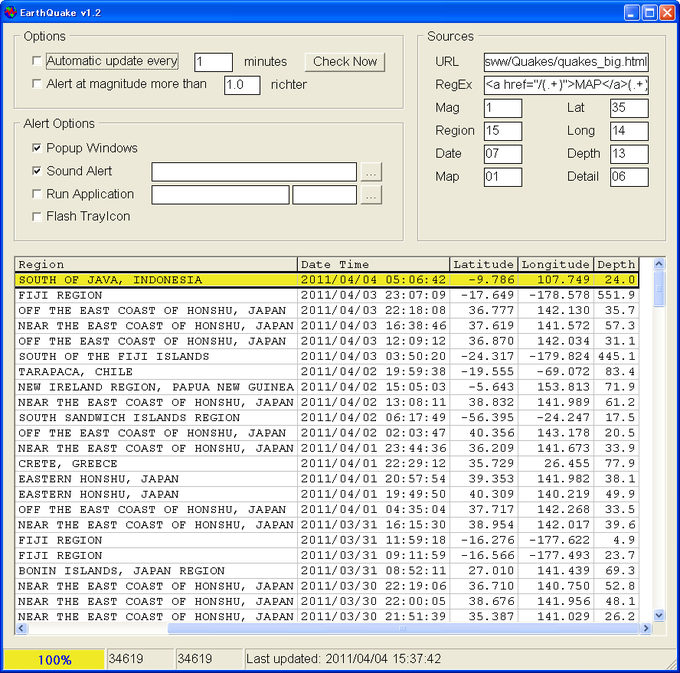Image resolution: width=680 pixels, height=673 pixels.
Task: Click the Long index field
Action: pos(629,131)
